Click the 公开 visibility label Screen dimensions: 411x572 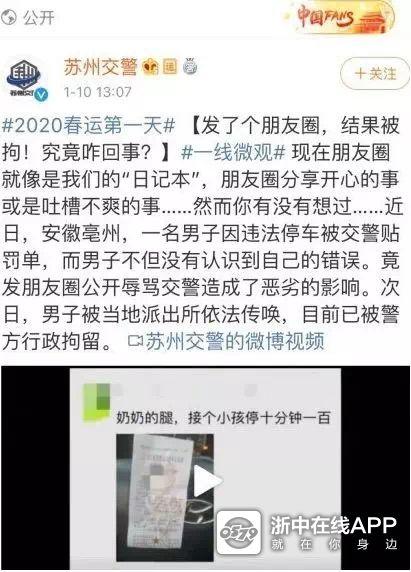pyautogui.click(x=39, y=18)
